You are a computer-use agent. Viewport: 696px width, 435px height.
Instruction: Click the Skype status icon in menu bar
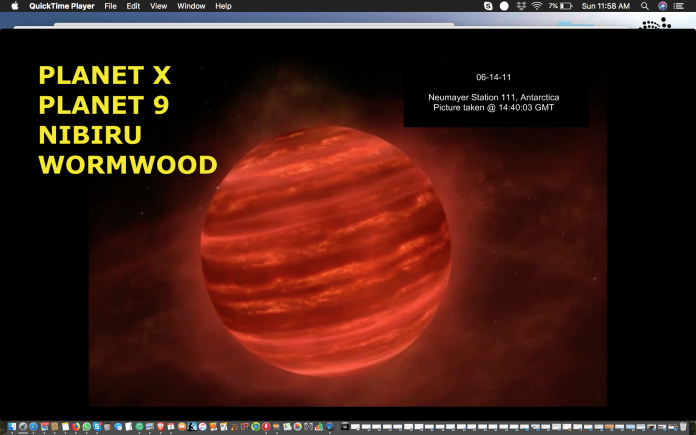point(488,6)
